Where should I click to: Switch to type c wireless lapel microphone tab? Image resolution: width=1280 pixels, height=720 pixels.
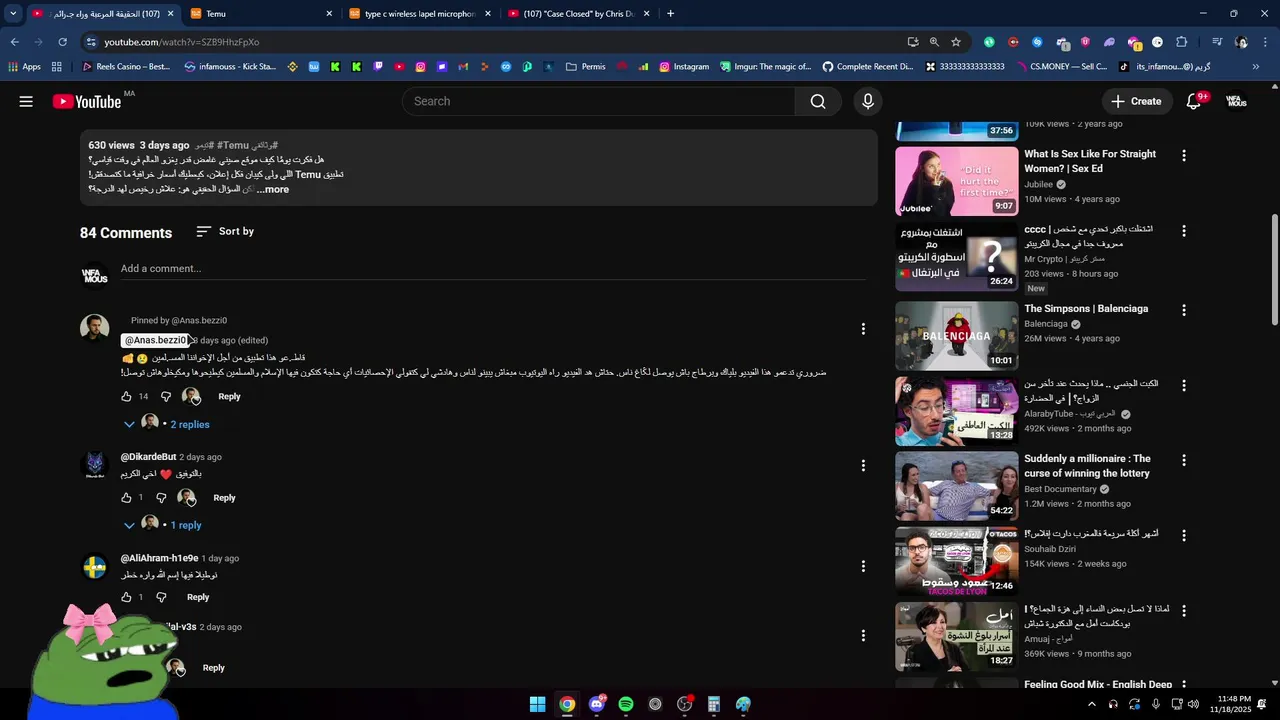click(420, 14)
